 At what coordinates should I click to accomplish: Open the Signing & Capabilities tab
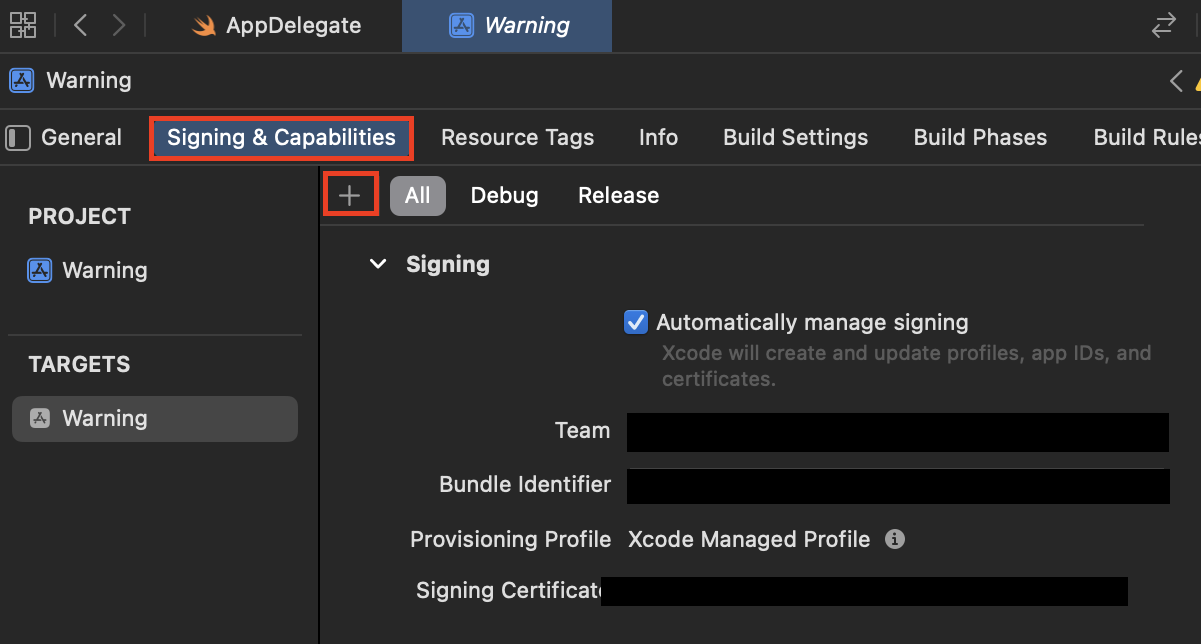click(281, 138)
